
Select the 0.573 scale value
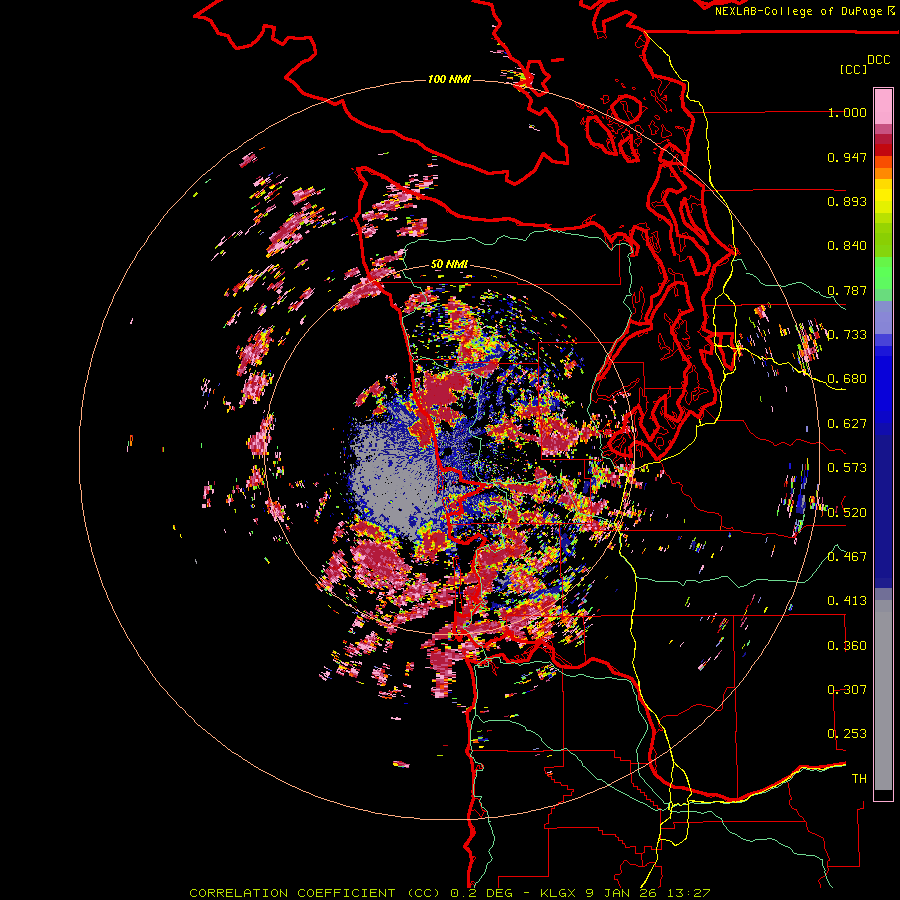point(847,467)
